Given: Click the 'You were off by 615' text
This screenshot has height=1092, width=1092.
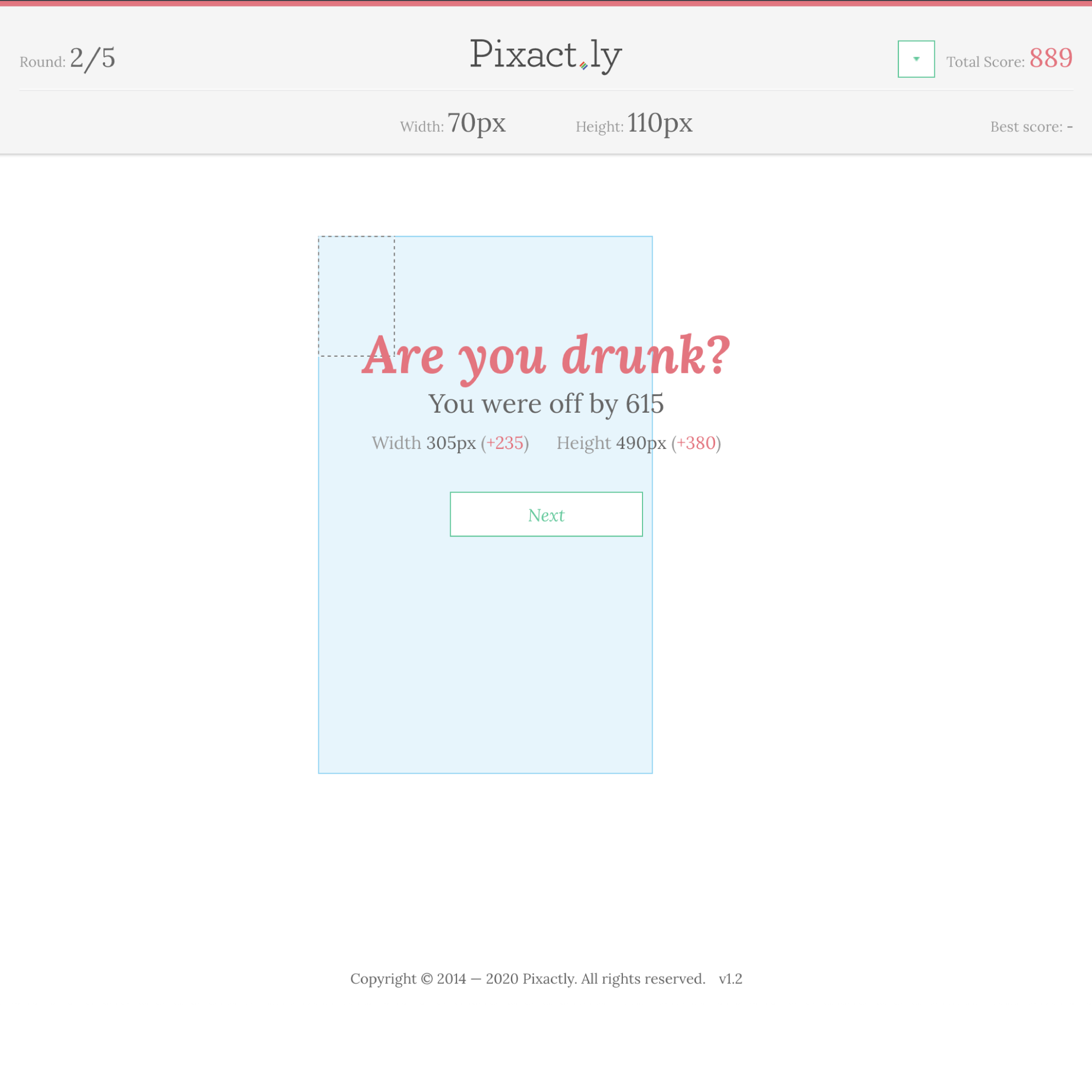Looking at the screenshot, I should pyautogui.click(x=545, y=404).
